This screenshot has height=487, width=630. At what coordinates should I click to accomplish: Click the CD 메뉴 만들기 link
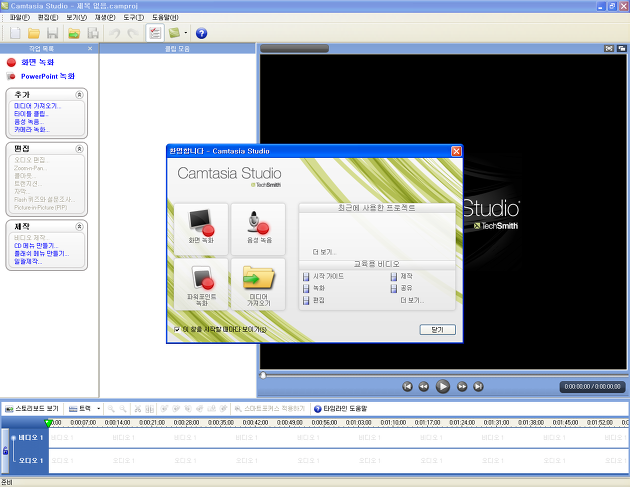pos(36,246)
